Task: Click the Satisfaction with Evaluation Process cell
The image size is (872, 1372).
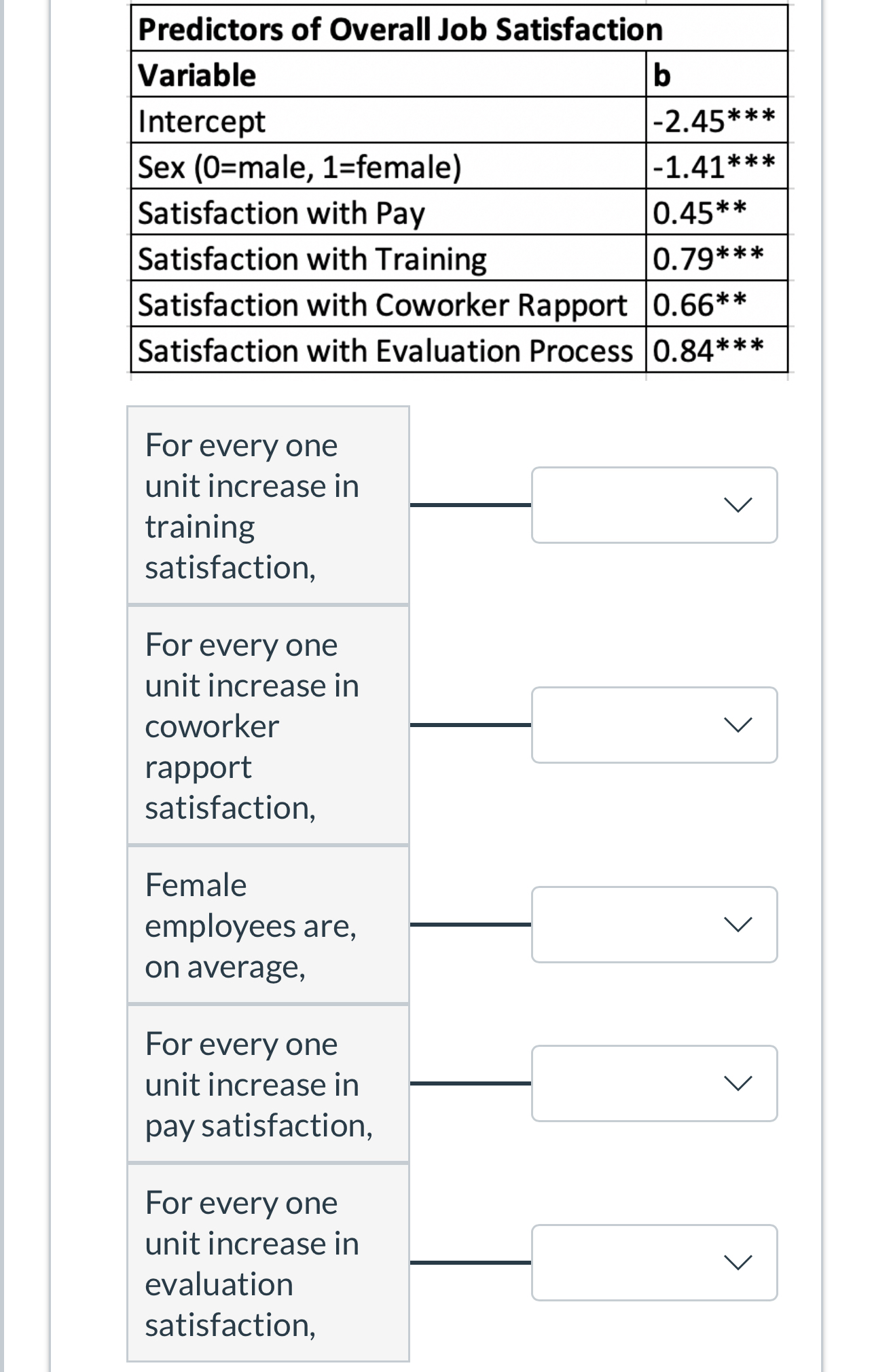Action: pos(388,350)
